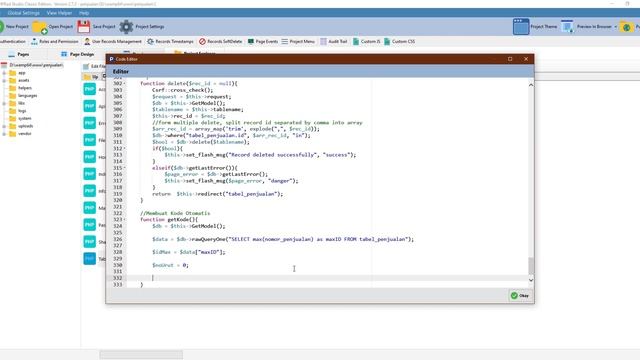Click the redirect tabel_penjualan return line

218,194
